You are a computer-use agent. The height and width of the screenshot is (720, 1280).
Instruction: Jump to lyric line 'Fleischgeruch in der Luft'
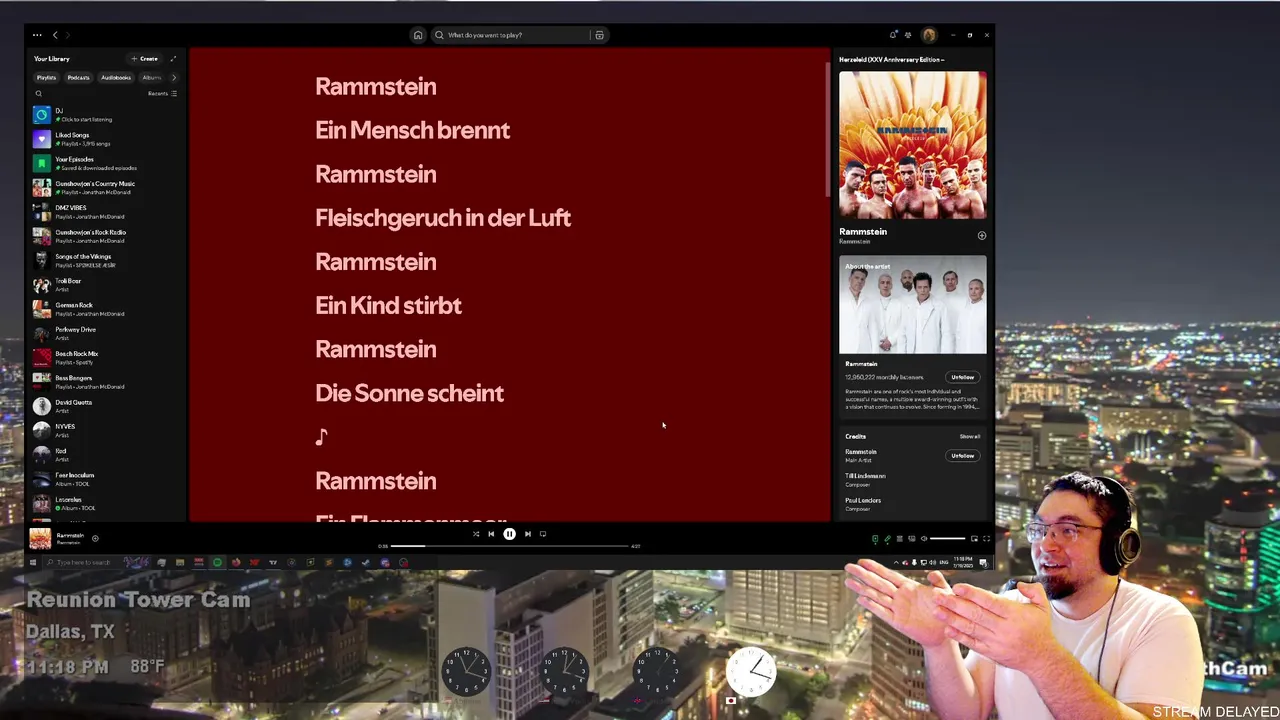(443, 218)
